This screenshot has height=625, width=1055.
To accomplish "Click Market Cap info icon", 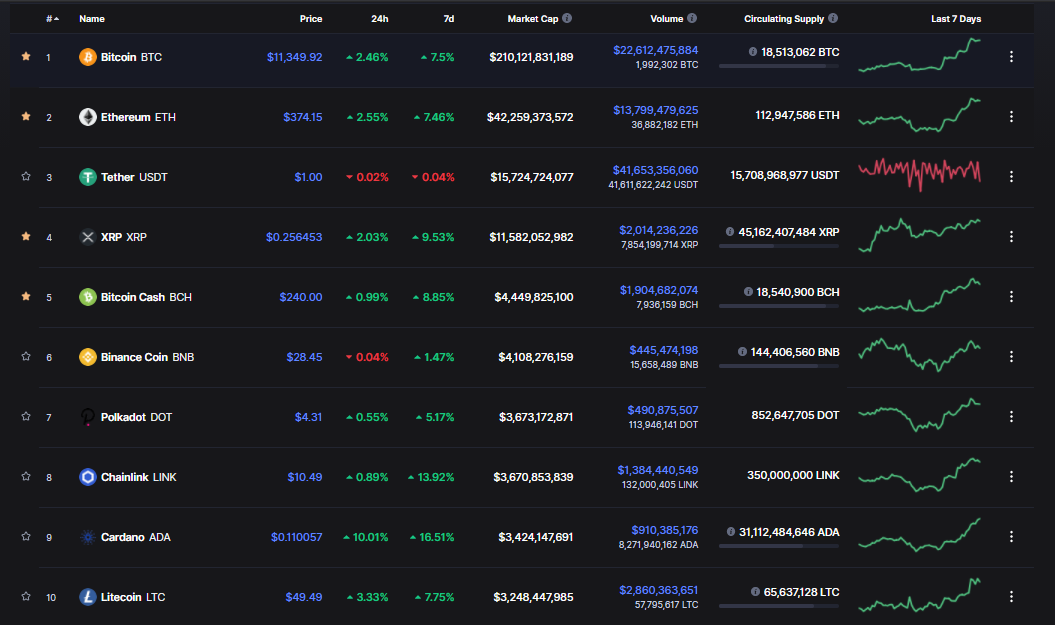I will (567, 18).
